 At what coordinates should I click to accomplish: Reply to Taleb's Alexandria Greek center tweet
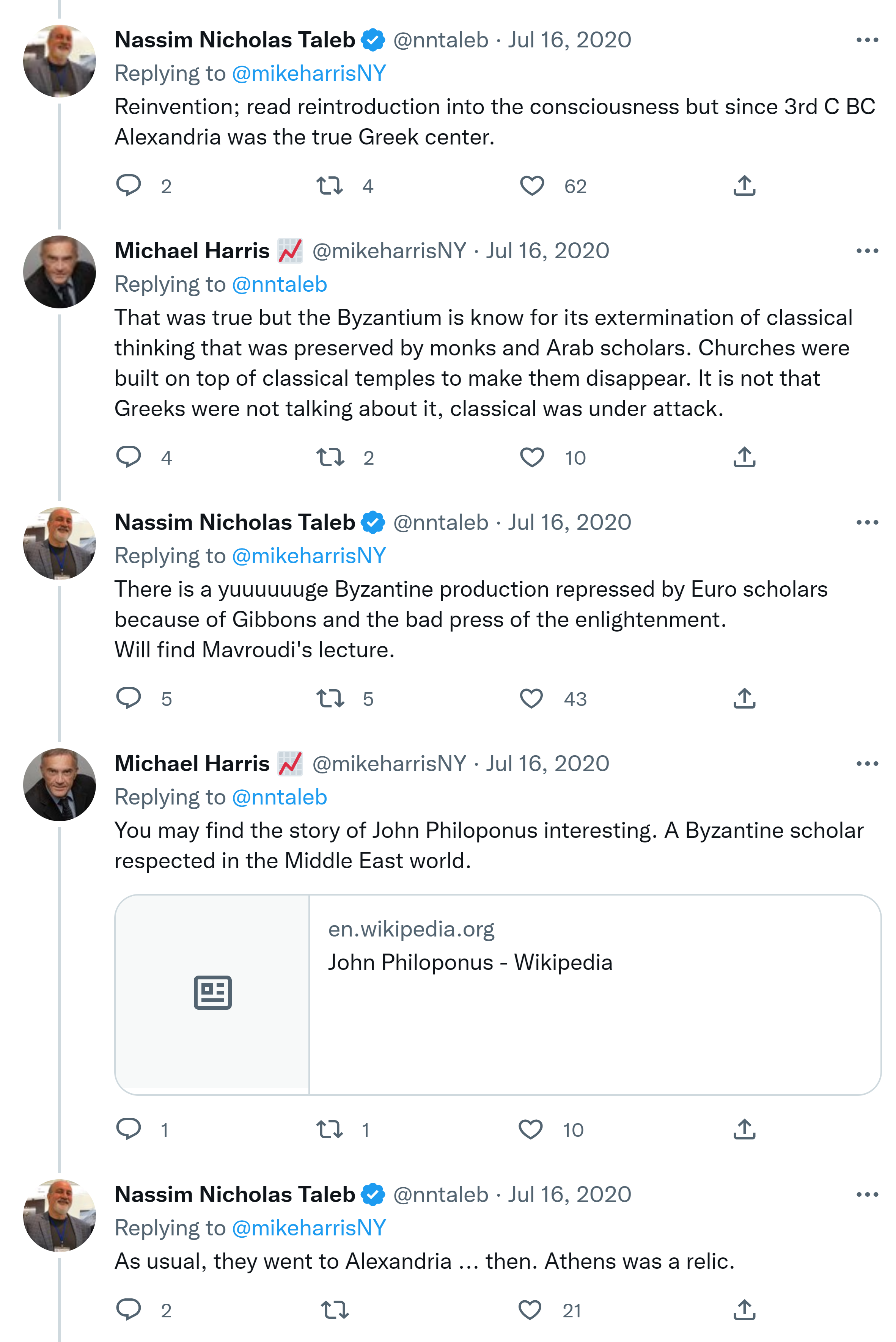point(129,186)
